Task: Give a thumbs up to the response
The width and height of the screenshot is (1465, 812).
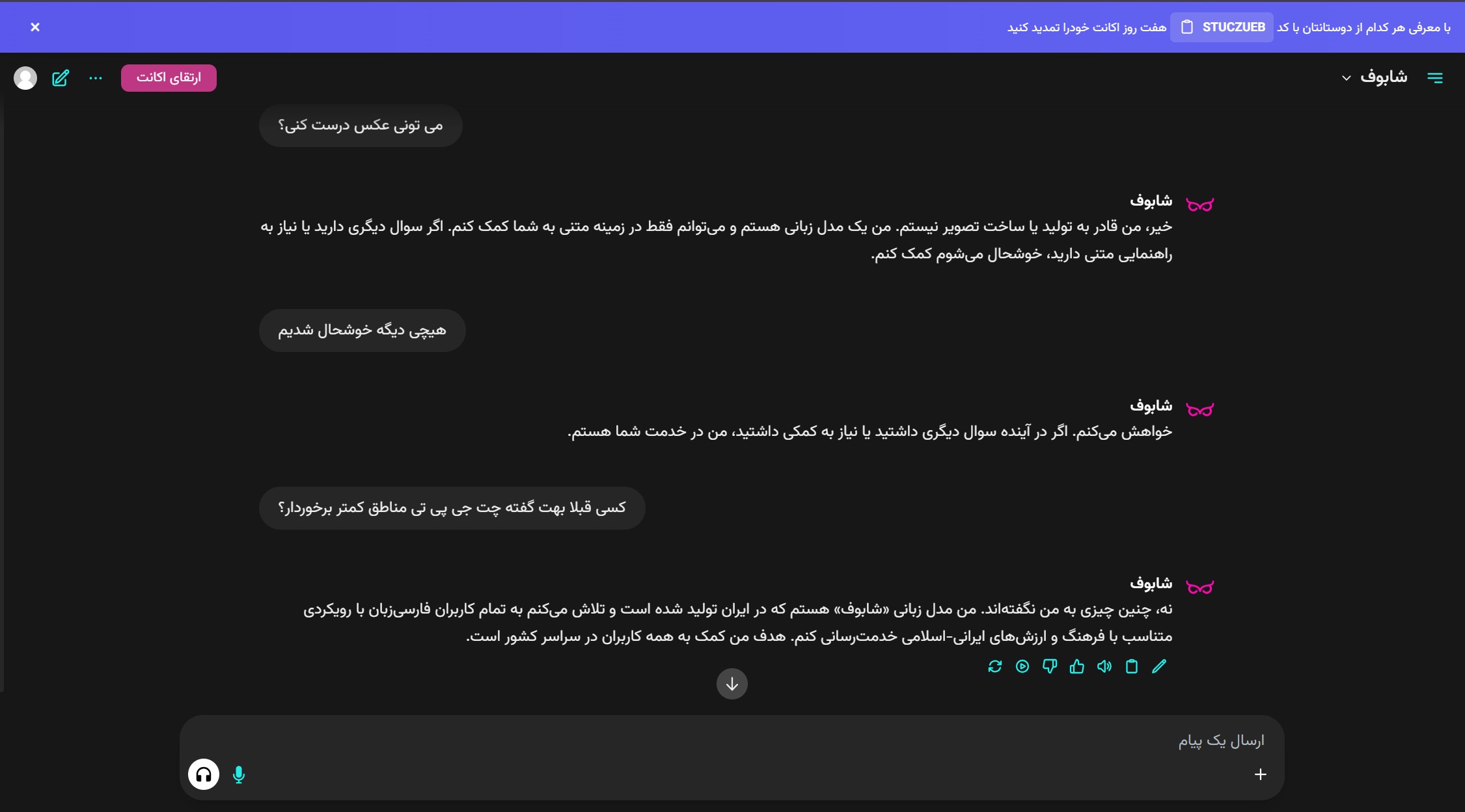Action: (1077, 666)
